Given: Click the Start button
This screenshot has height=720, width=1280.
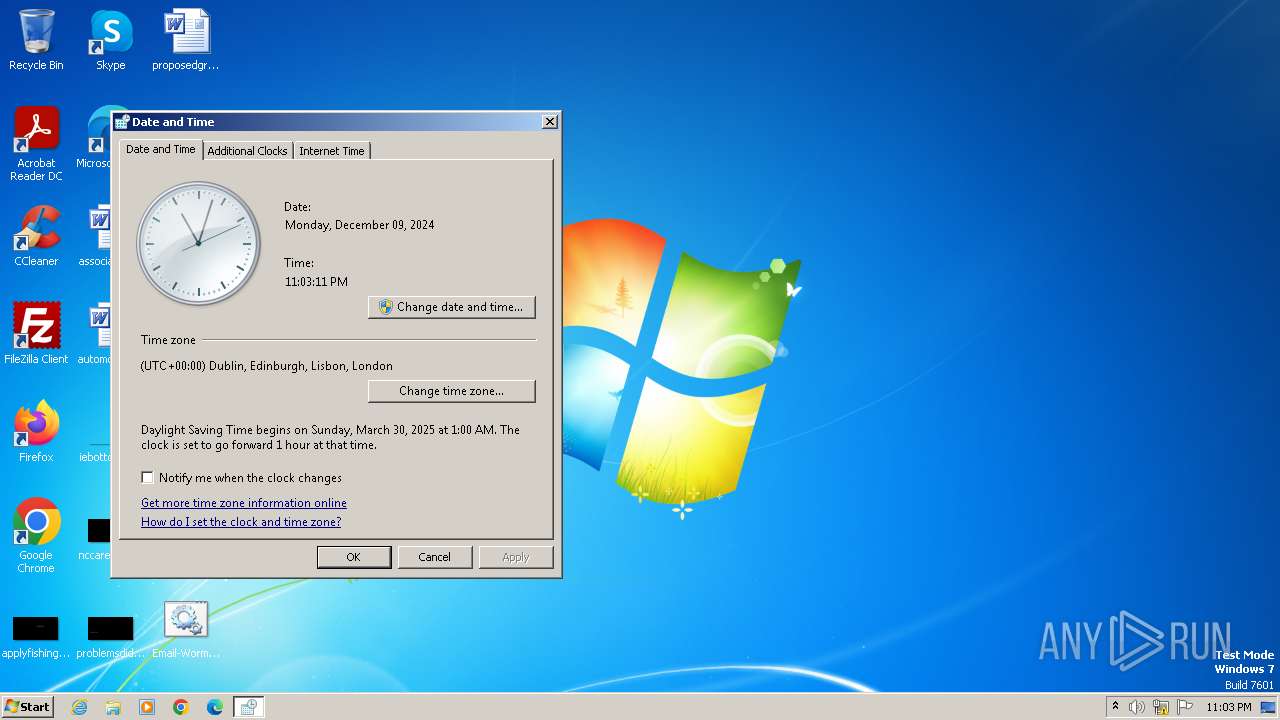Looking at the screenshot, I should (x=27, y=706).
